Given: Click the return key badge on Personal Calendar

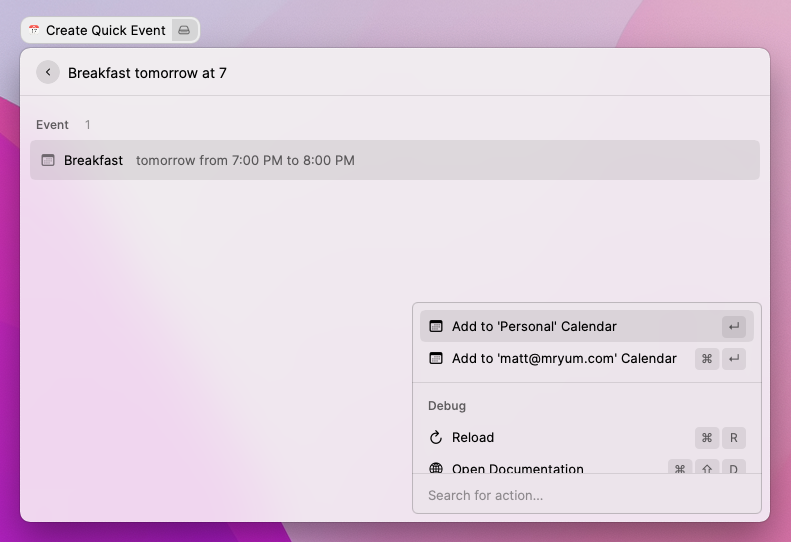Looking at the screenshot, I should [x=733, y=327].
